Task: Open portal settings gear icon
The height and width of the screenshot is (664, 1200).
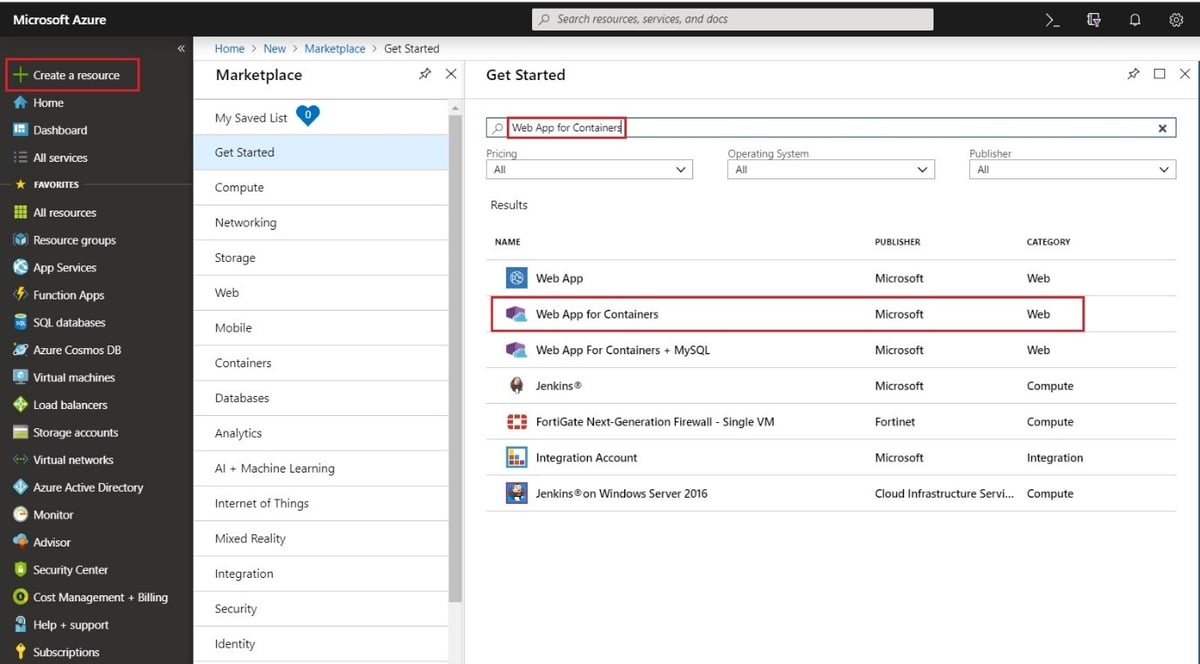Action: [1176, 19]
